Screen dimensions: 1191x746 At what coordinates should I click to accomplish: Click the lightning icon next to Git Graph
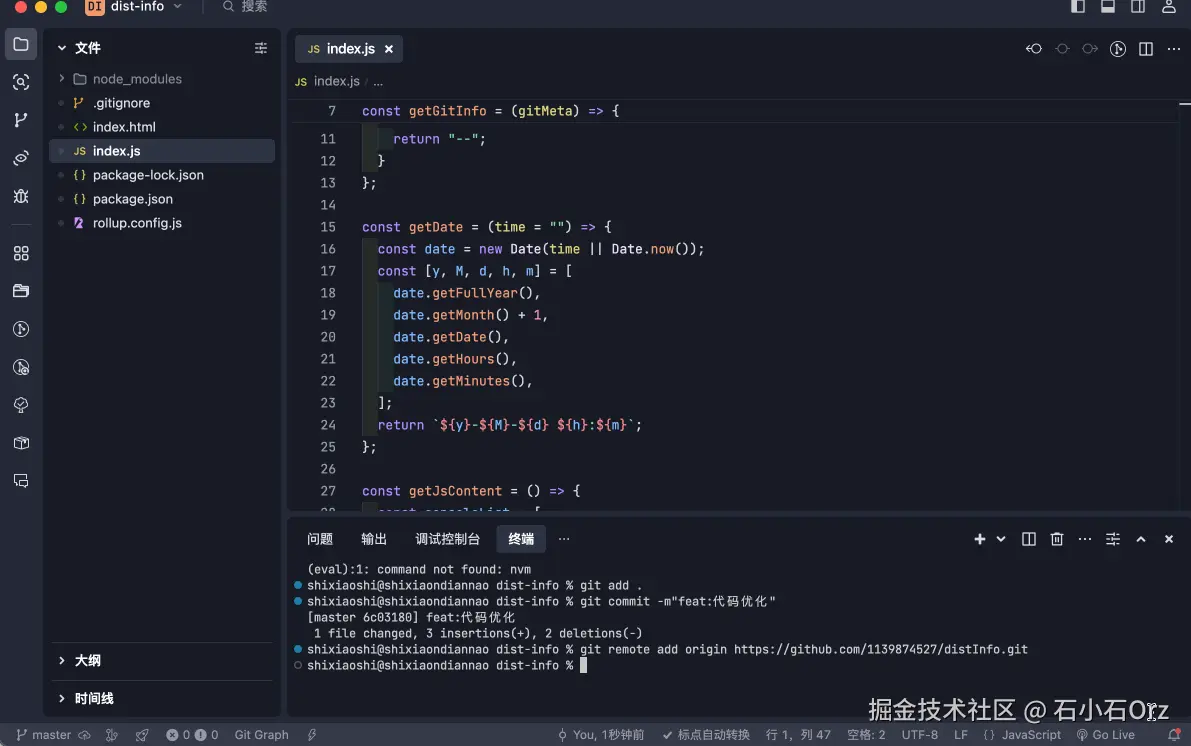pyautogui.click(x=312, y=735)
